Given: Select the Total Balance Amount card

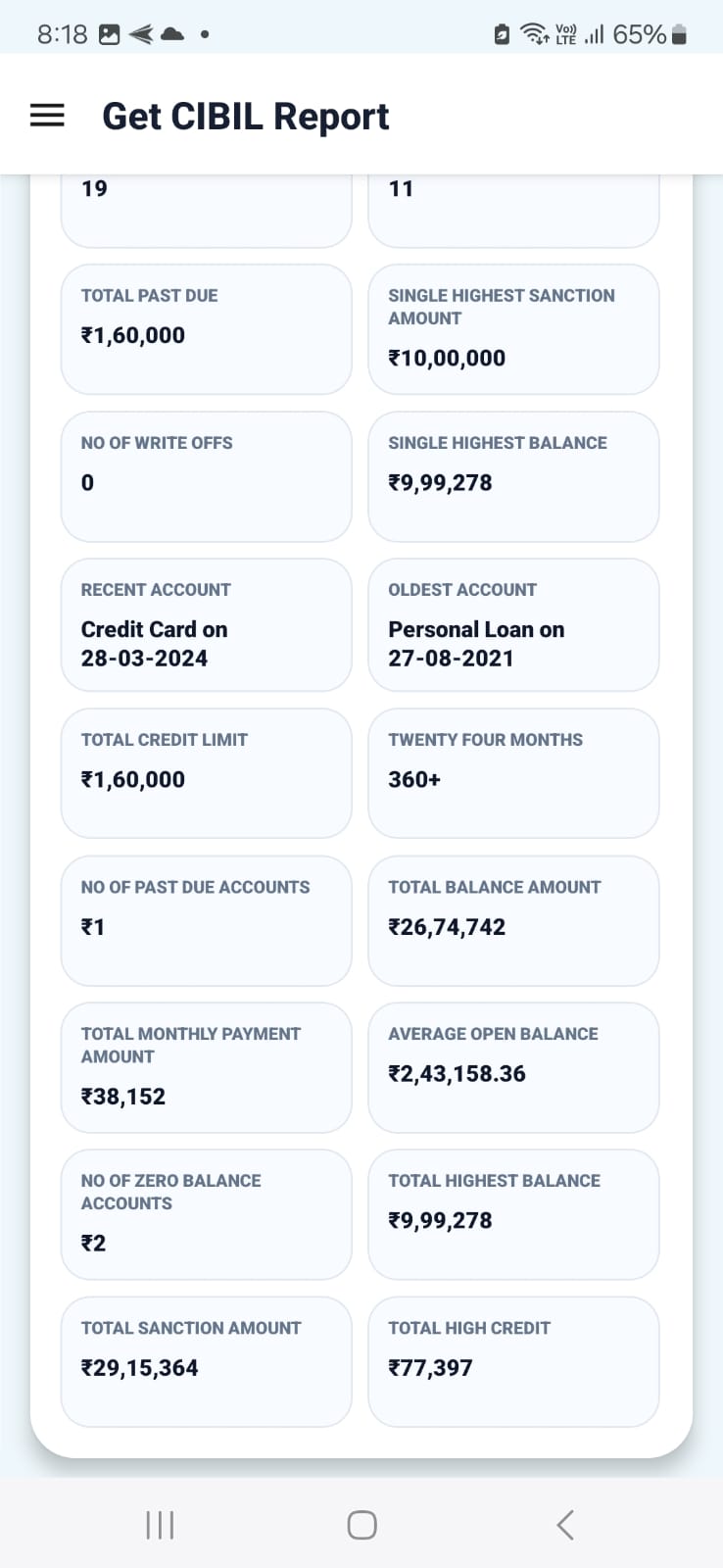Looking at the screenshot, I should (513, 921).
